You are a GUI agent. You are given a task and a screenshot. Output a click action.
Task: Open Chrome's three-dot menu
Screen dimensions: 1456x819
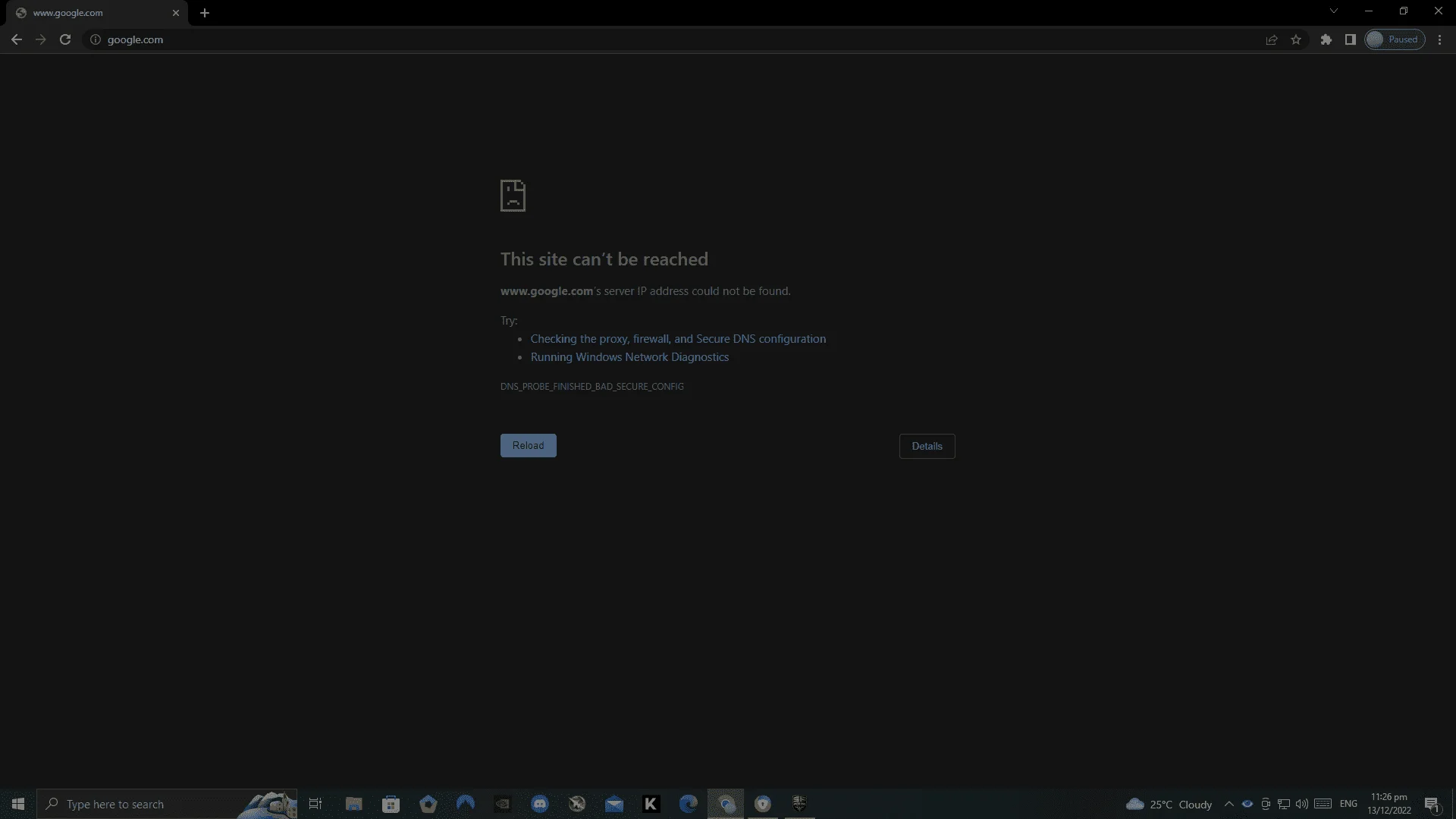click(x=1440, y=39)
